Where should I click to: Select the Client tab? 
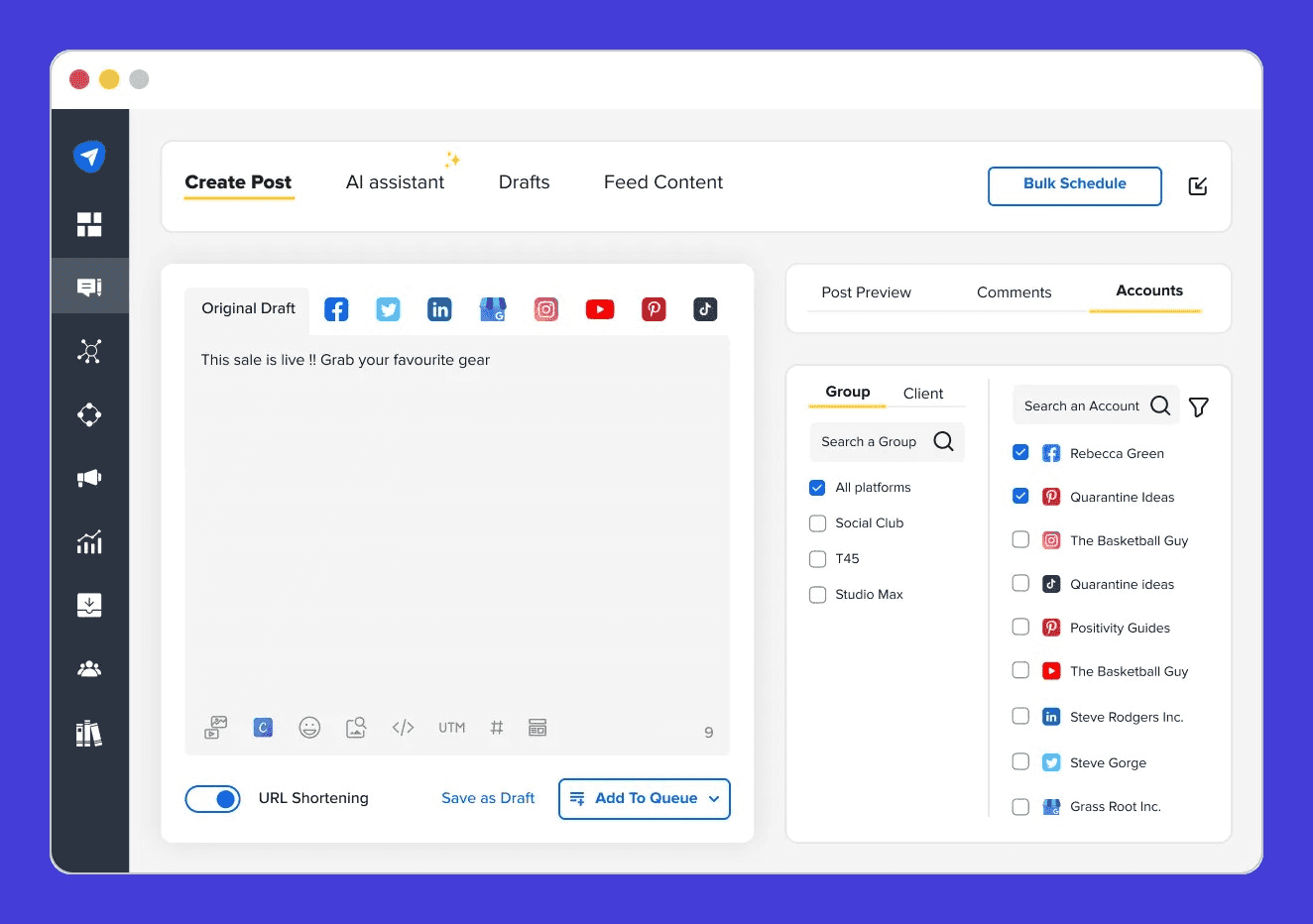pyautogui.click(x=923, y=394)
